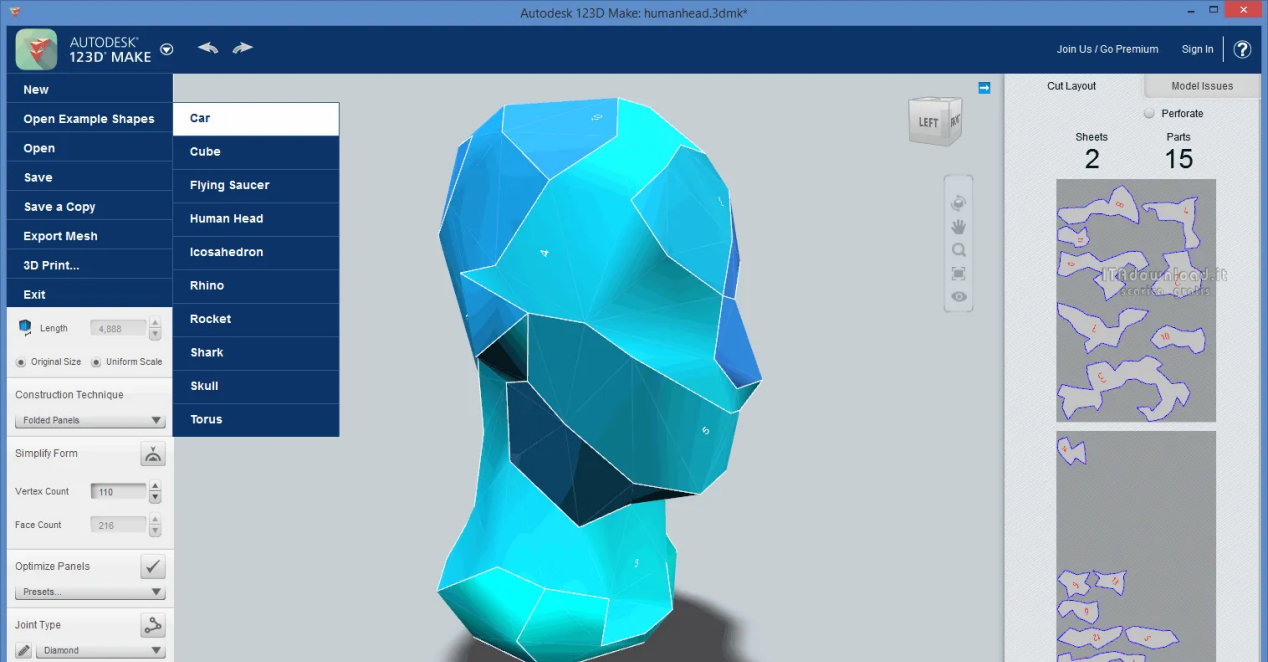Viewport: 1268px width, 662px height.
Task: Switch to the Model Issues tab
Action: click(x=1202, y=86)
